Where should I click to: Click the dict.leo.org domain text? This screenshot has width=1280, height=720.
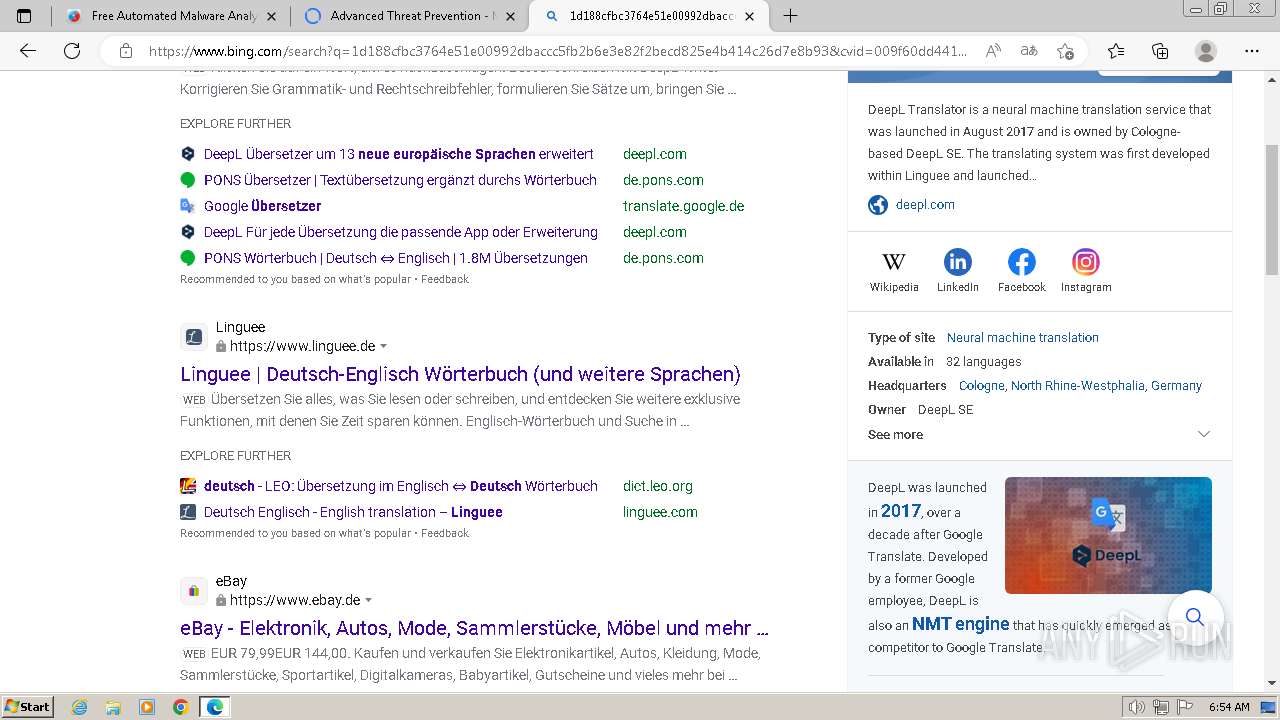658,486
